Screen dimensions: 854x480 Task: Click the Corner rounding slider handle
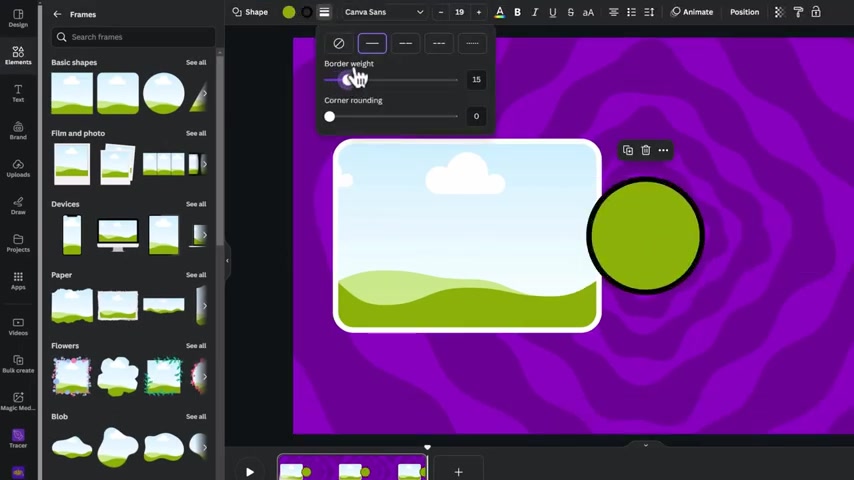pos(330,117)
